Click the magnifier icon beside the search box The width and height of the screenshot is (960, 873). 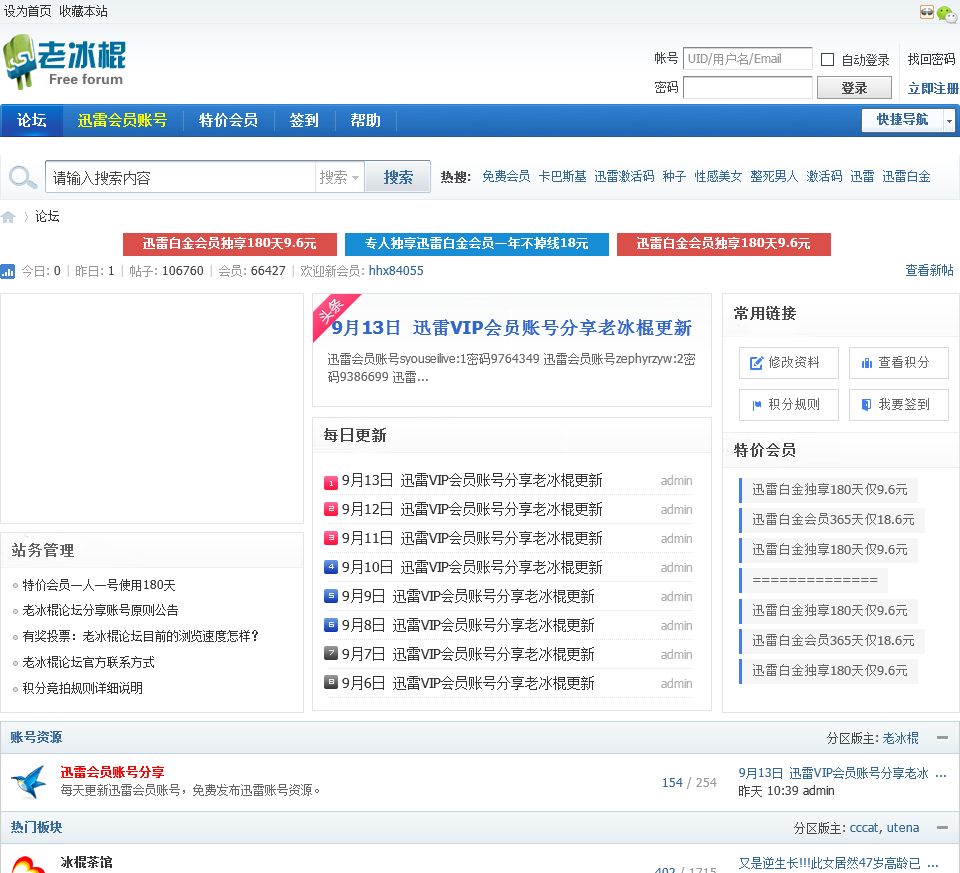23,178
